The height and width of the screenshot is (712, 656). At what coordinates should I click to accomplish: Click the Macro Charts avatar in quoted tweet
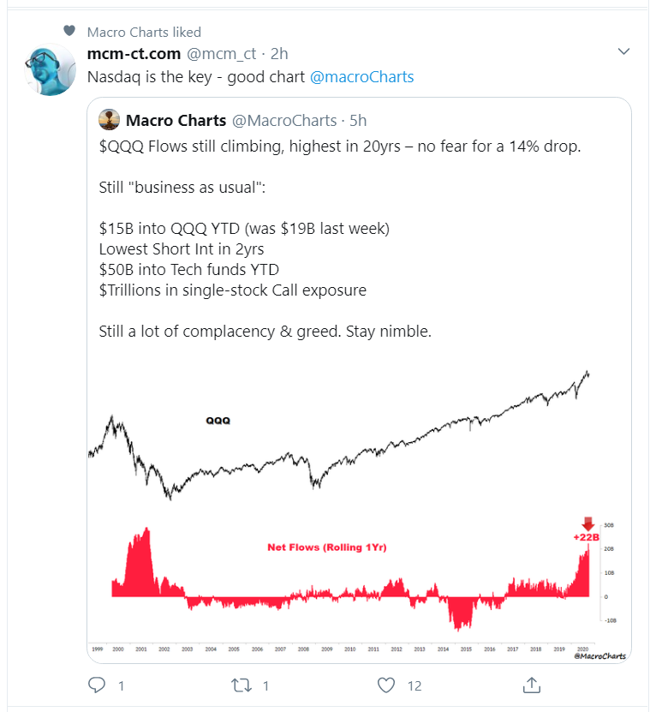point(110,121)
